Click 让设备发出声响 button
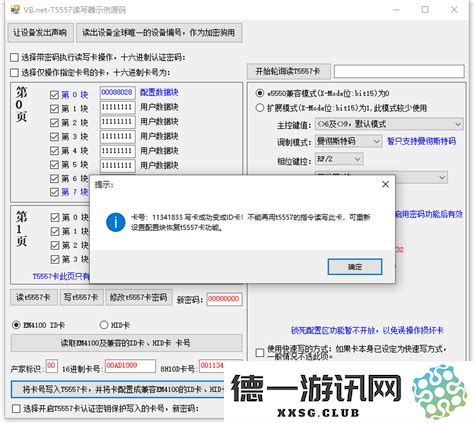Screen dimensions: 474x423 tap(40, 33)
